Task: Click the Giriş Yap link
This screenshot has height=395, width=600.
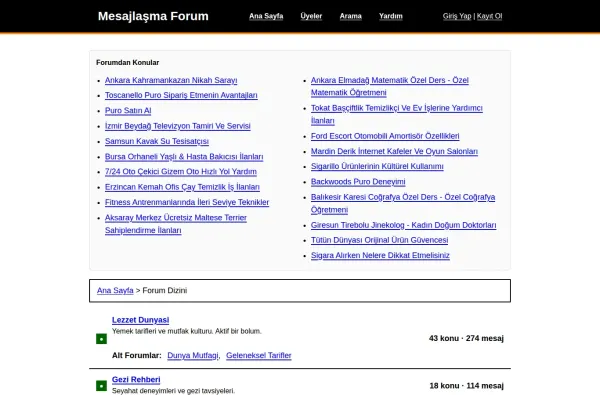Action: tap(457, 16)
